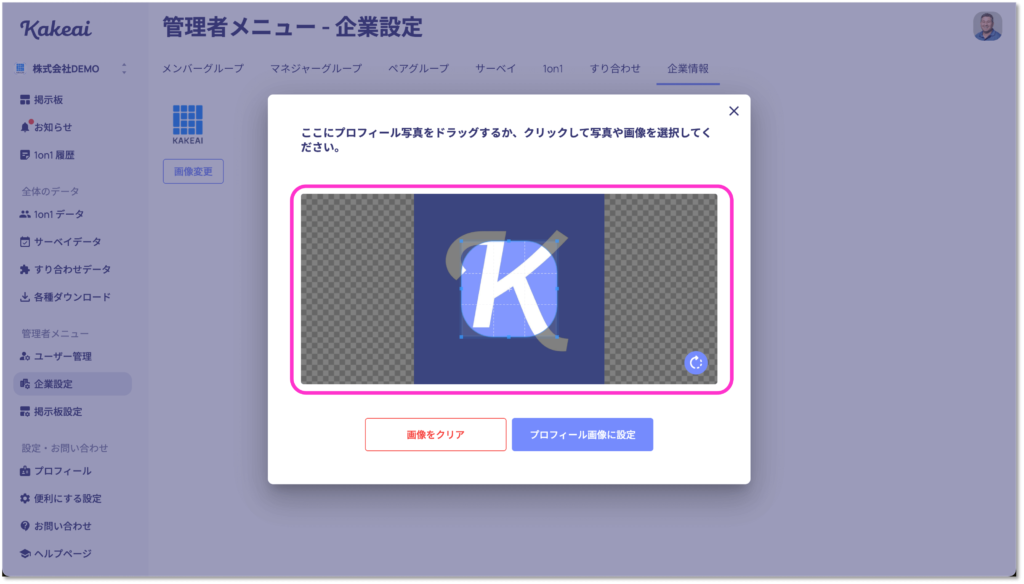Open the user avatar menu
1024x584 pixels.
(x=987, y=27)
